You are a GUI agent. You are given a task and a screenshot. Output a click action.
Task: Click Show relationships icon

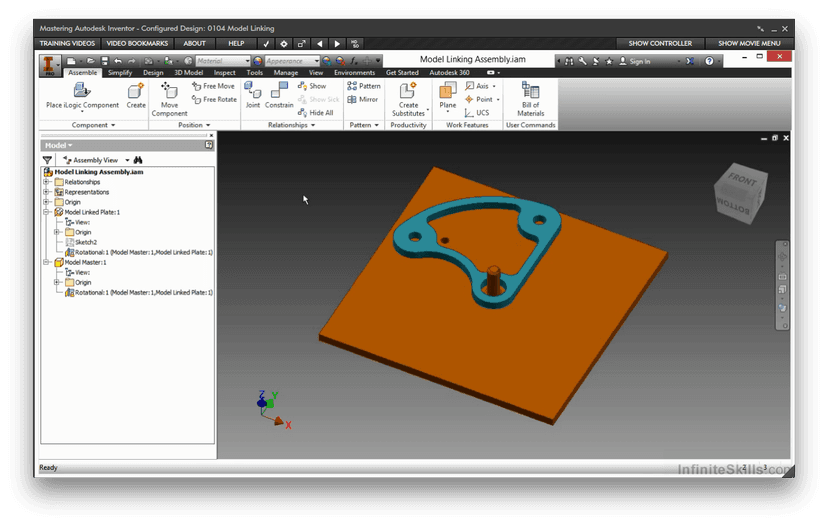click(302, 86)
